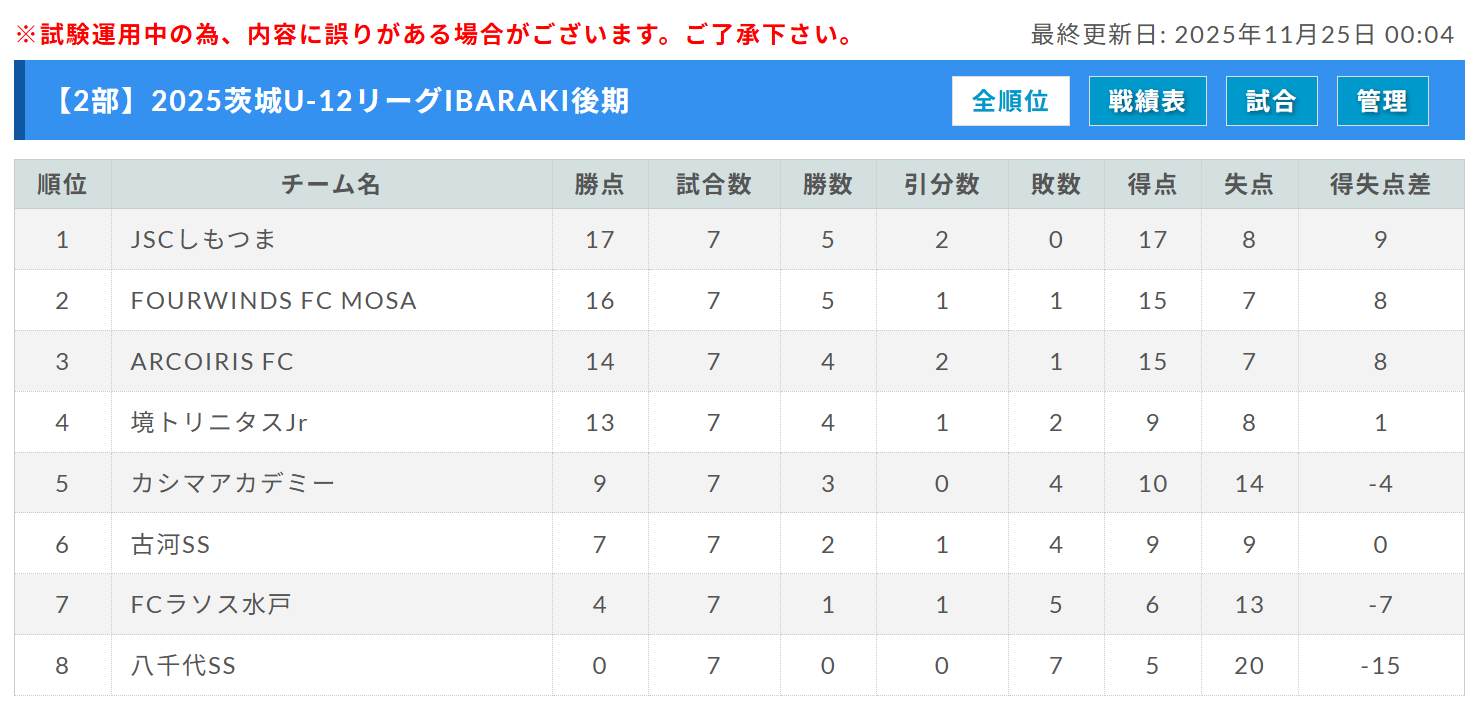Click the 順位 column header
Viewport: 1482px width, 713px height.
(62, 185)
